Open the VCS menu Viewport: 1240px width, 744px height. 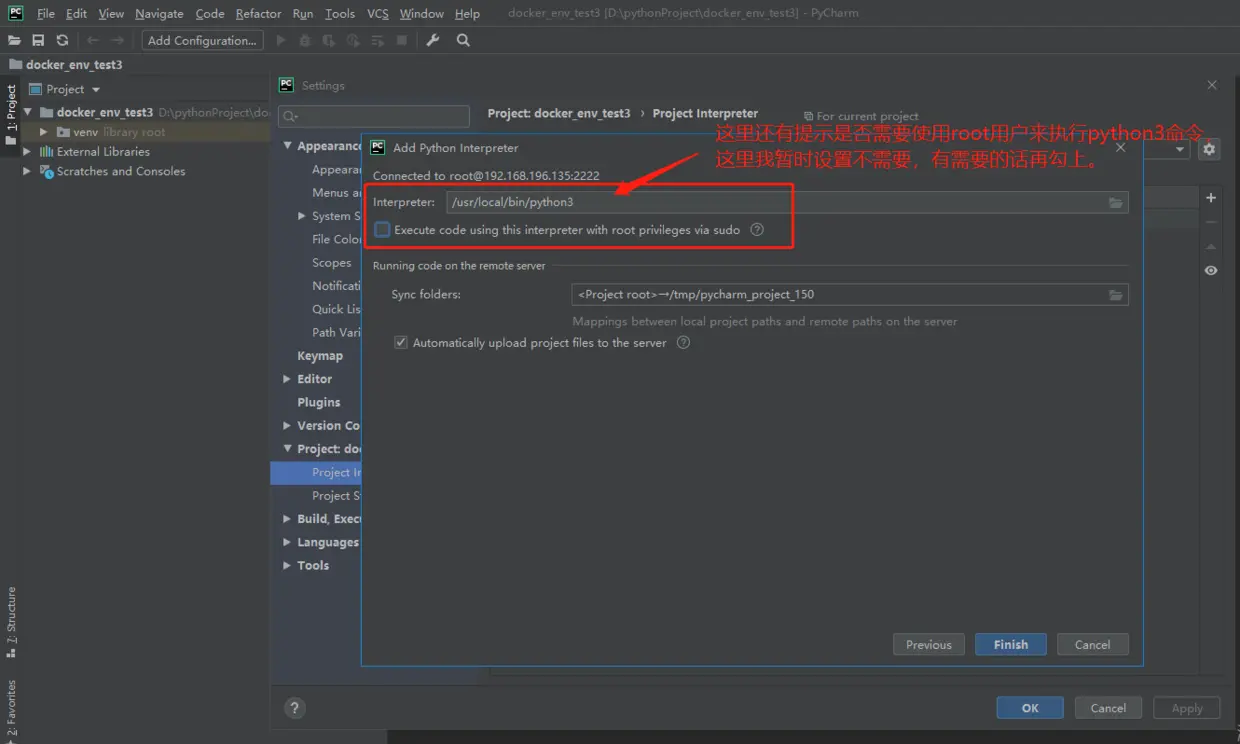[x=378, y=14]
